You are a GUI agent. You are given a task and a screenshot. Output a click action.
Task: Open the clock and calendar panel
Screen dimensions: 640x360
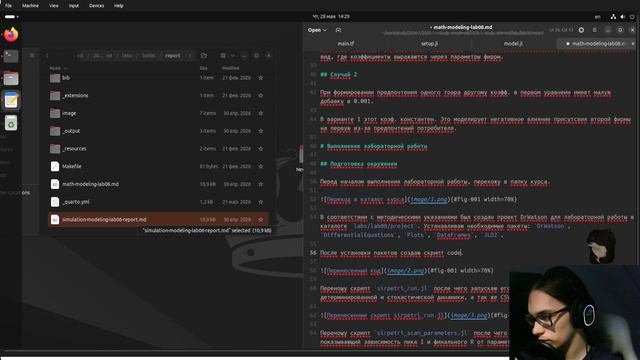point(331,17)
